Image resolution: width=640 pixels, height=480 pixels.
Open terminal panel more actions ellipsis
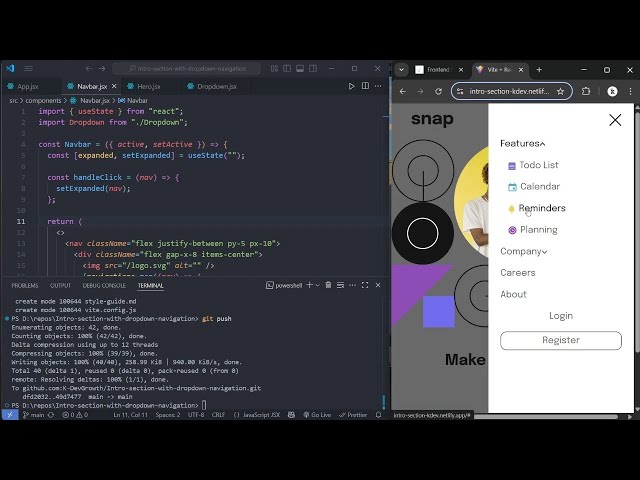[x=353, y=285]
